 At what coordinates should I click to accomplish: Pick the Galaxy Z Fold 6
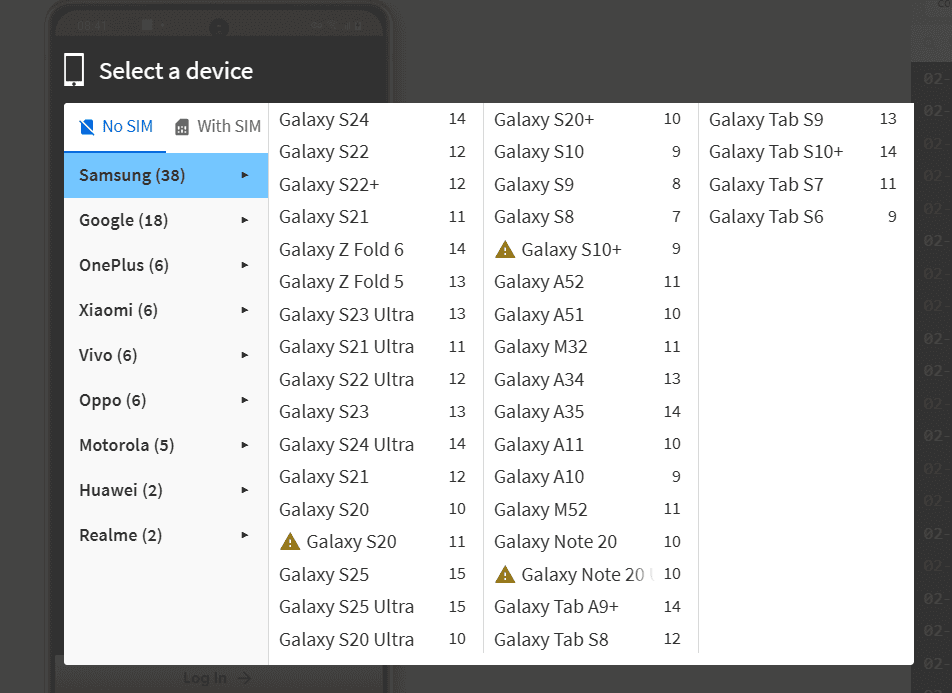(341, 250)
